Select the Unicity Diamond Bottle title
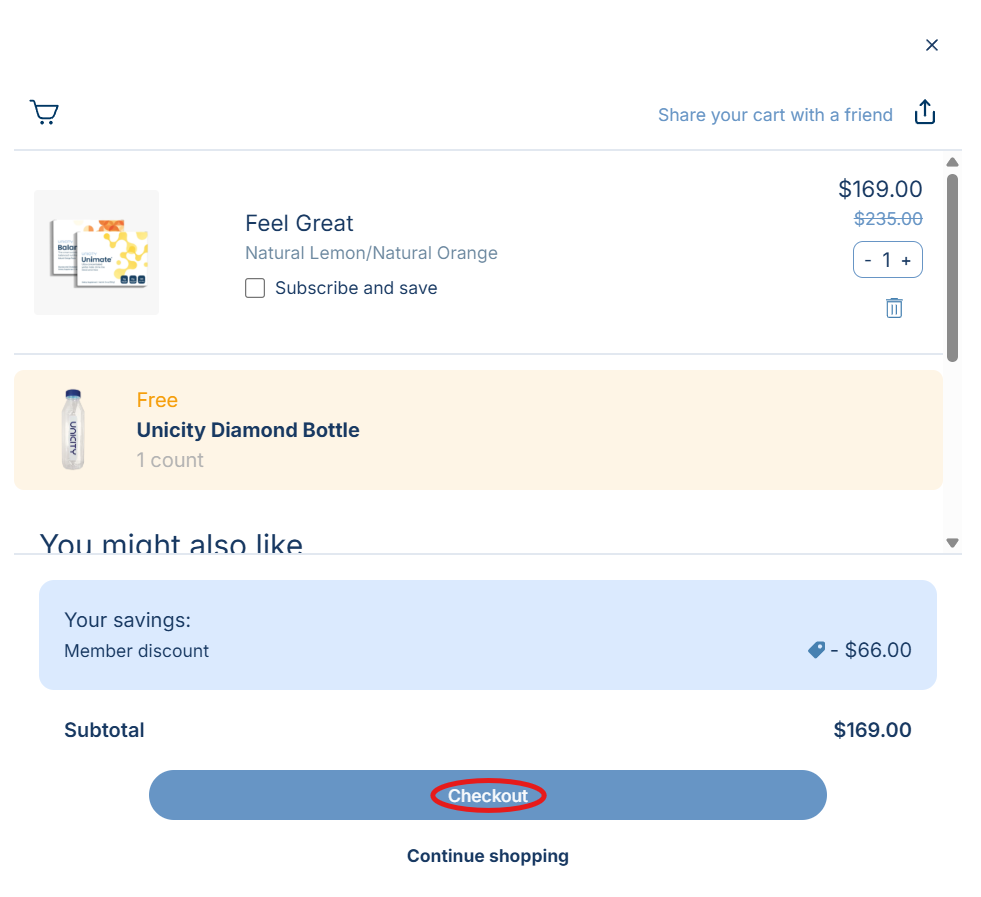 pyautogui.click(x=248, y=430)
